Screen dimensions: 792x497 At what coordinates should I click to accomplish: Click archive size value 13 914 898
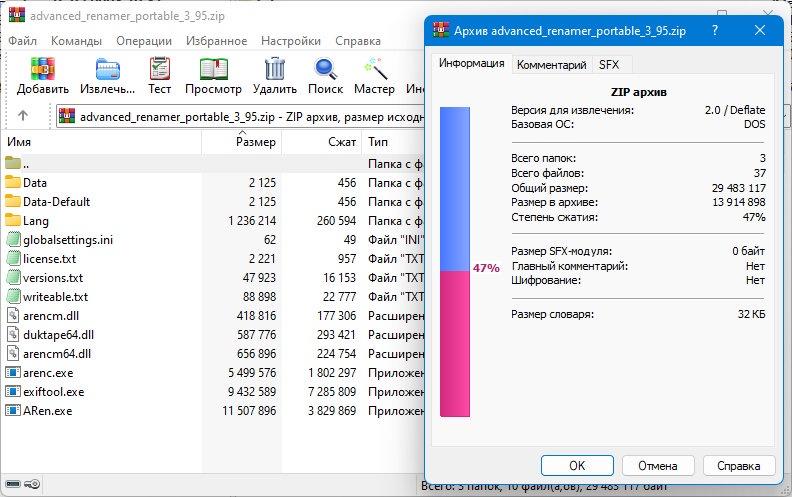(x=738, y=202)
